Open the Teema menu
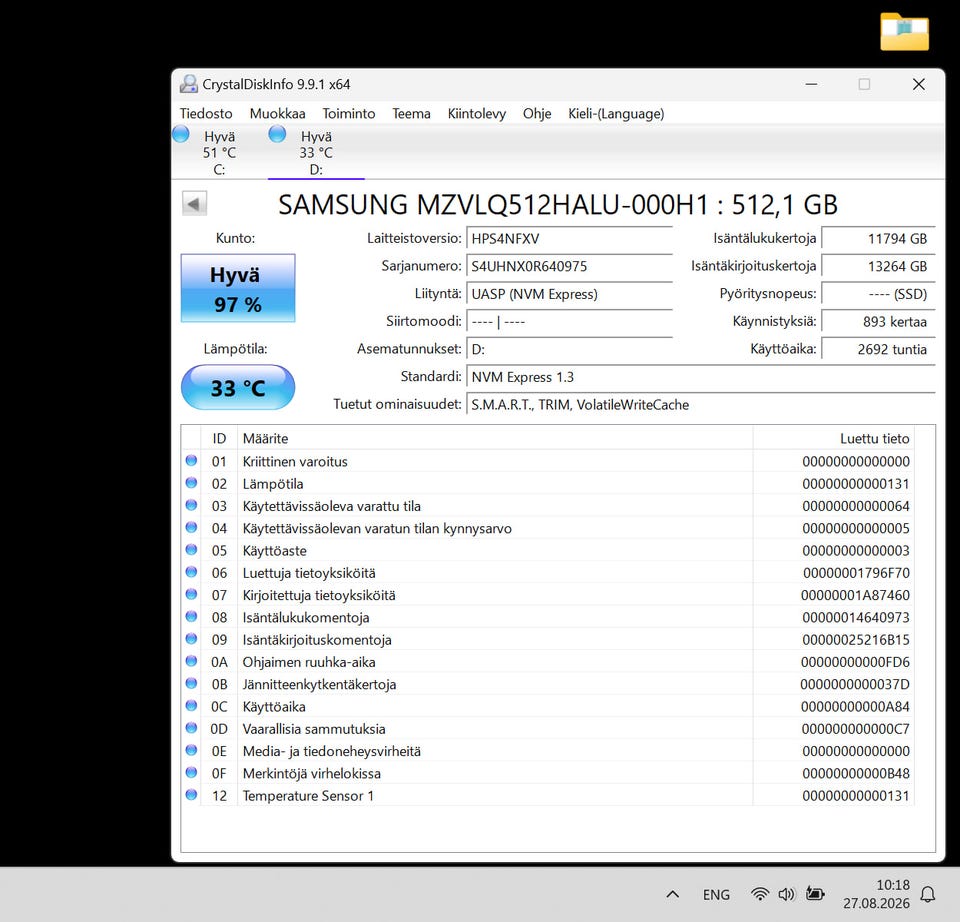The height and width of the screenshot is (922, 960). coord(411,114)
